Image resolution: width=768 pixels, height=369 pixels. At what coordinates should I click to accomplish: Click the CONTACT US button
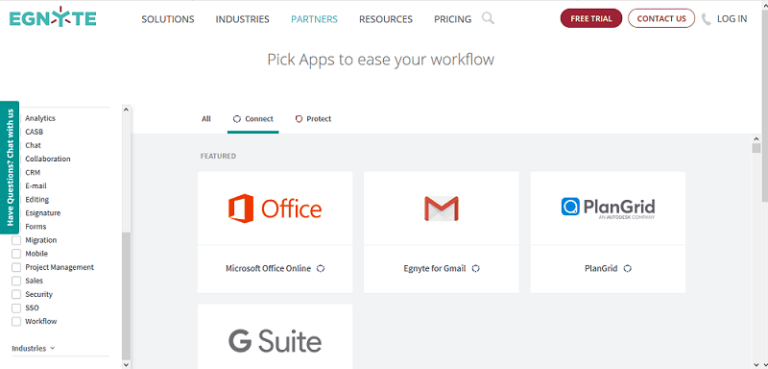point(661,19)
